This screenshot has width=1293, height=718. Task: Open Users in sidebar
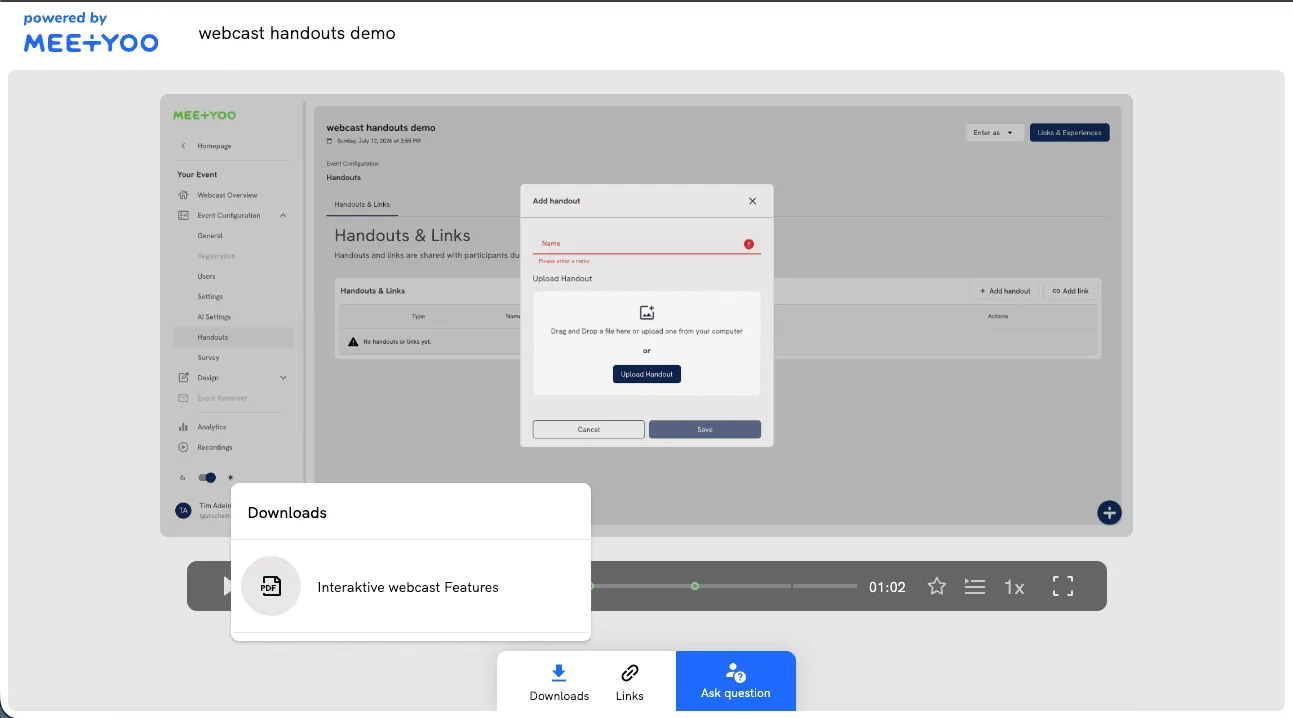pos(206,276)
